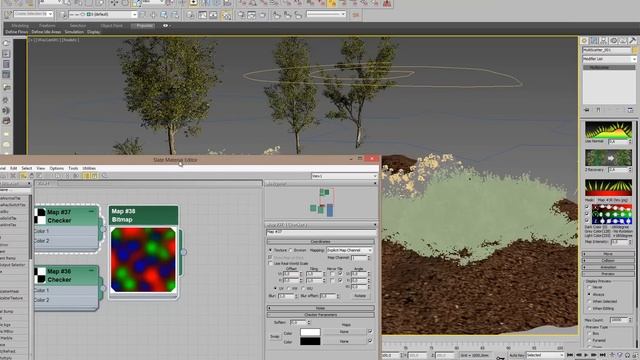Click the eye icon in the ribbon bar
The width and height of the screenshot is (640, 360).
[165, 26]
